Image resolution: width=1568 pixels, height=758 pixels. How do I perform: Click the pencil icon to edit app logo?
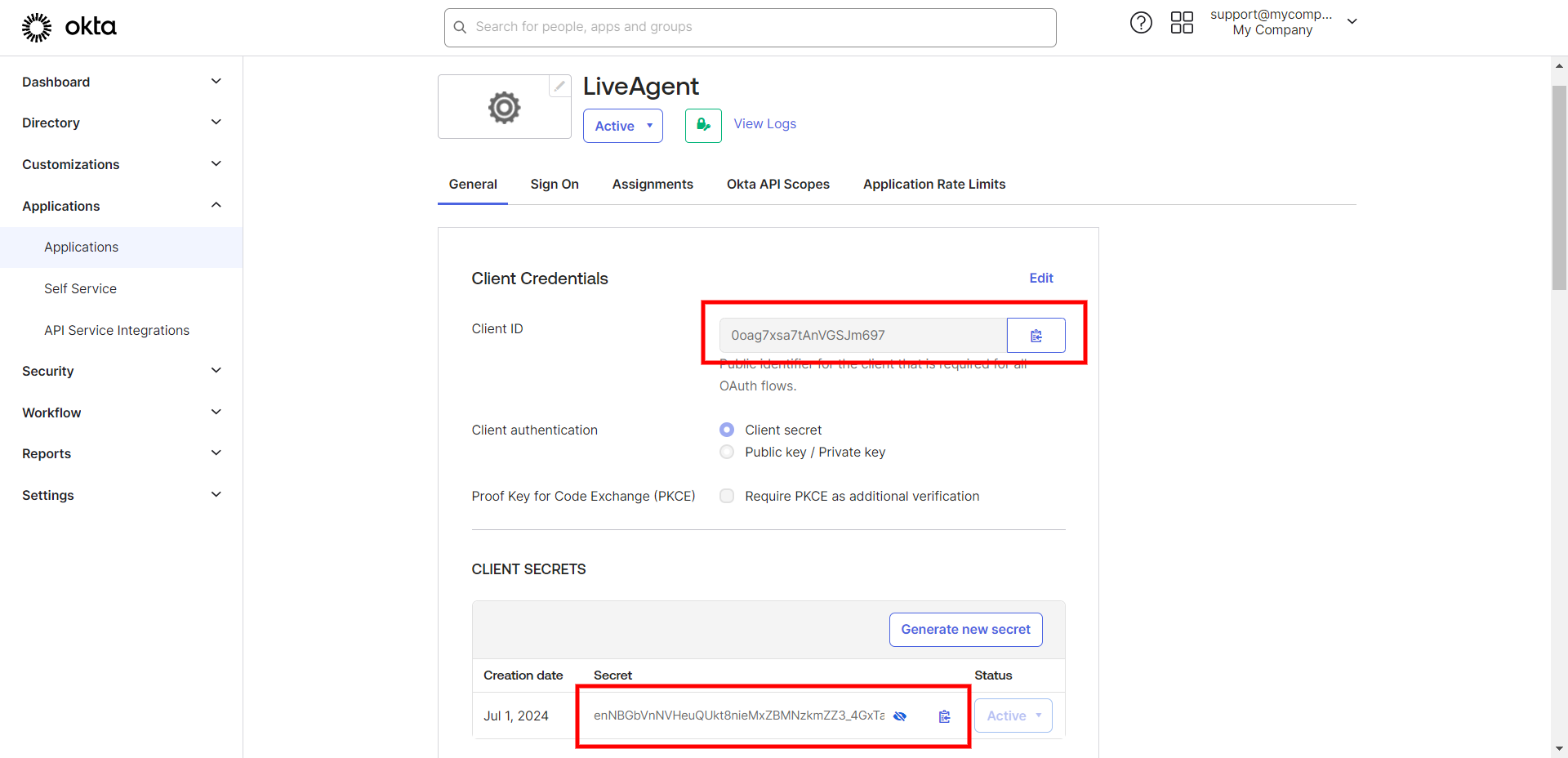[x=559, y=86]
